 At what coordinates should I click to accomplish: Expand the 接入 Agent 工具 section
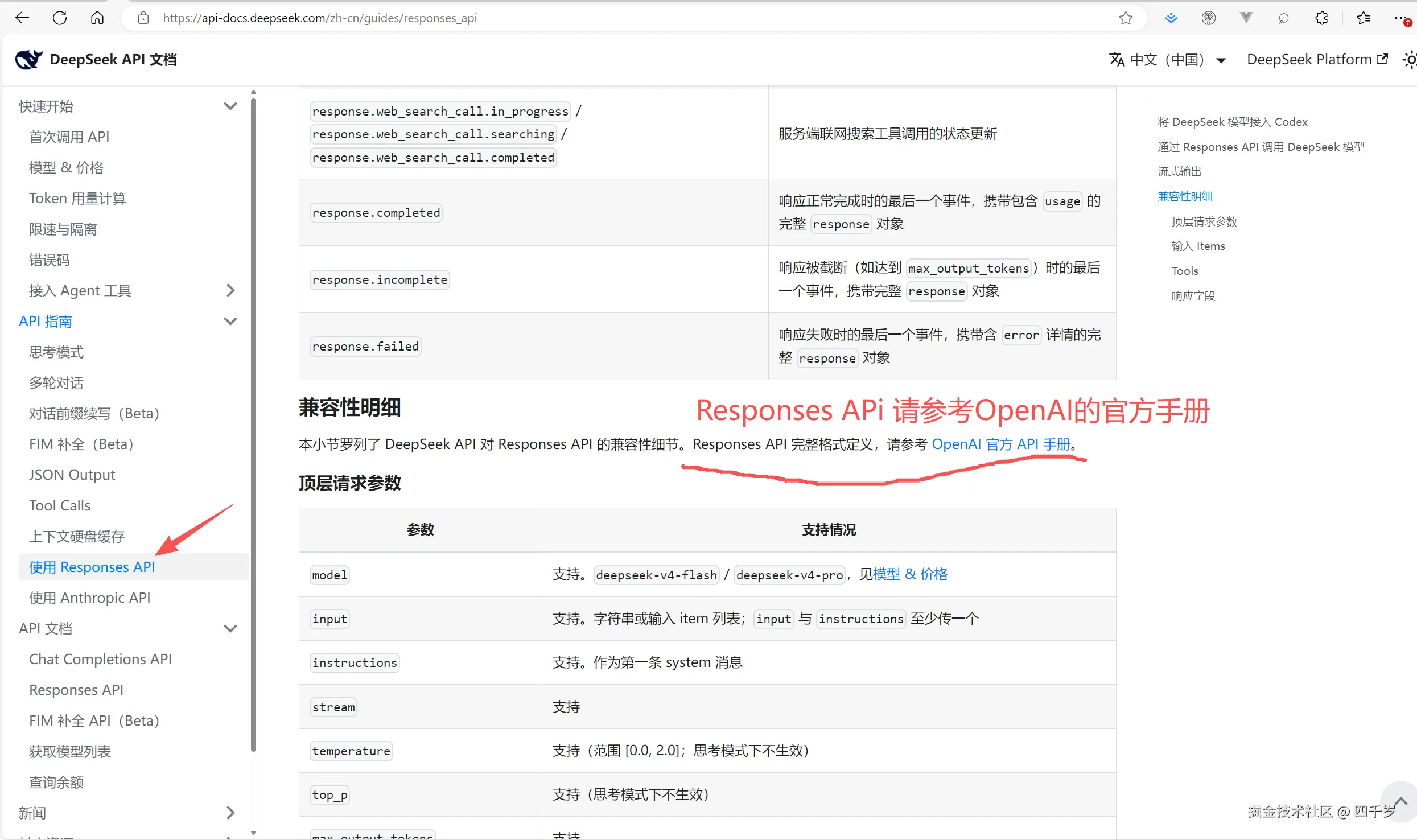pyautogui.click(x=230, y=290)
